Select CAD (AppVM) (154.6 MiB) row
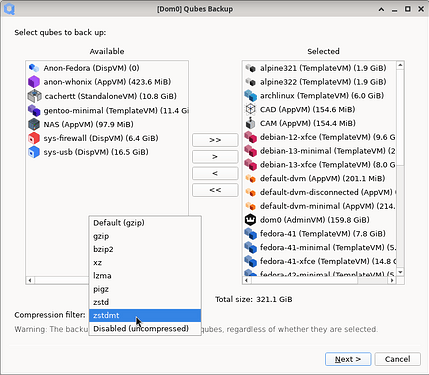Screen dimensions: 429x375 [x=319, y=109]
